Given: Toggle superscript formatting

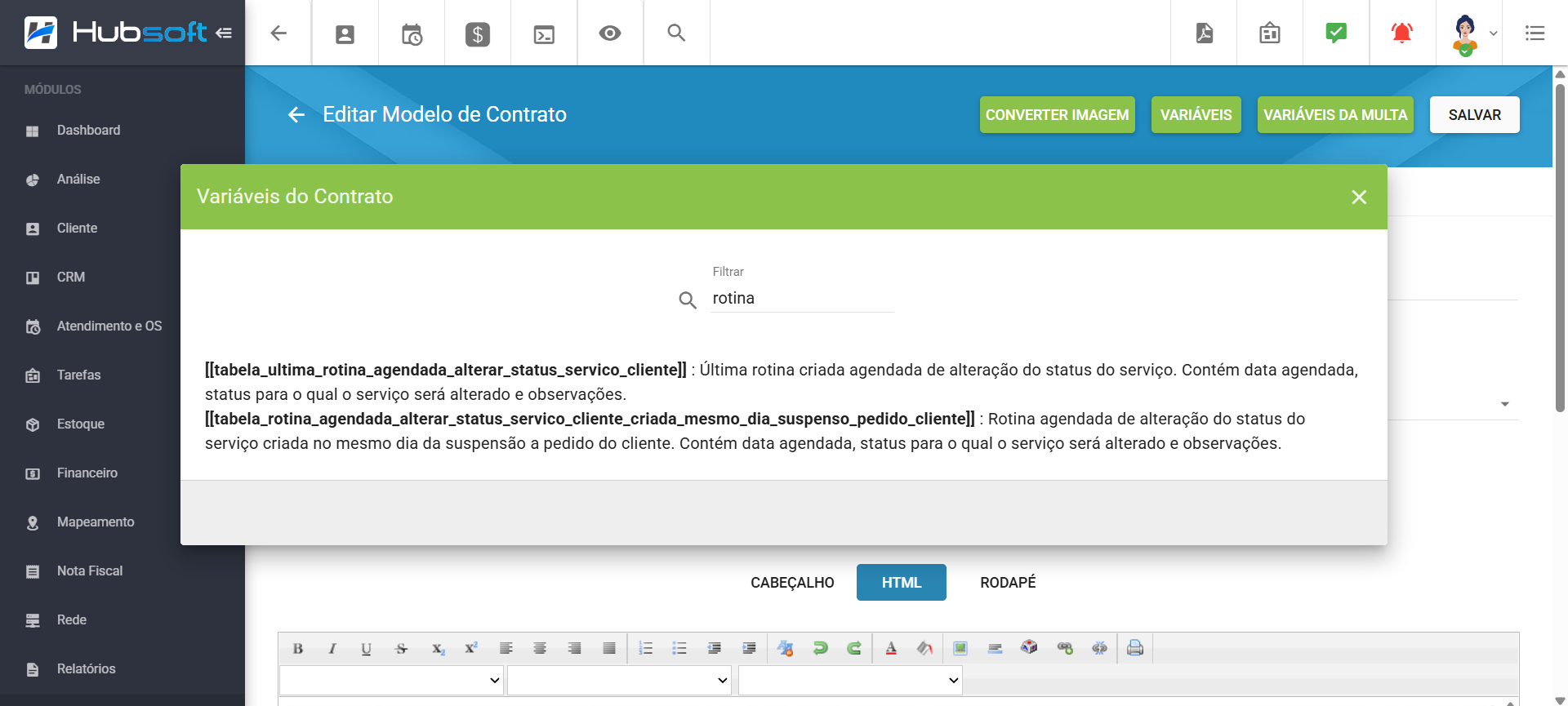Looking at the screenshot, I should point(471,648).
